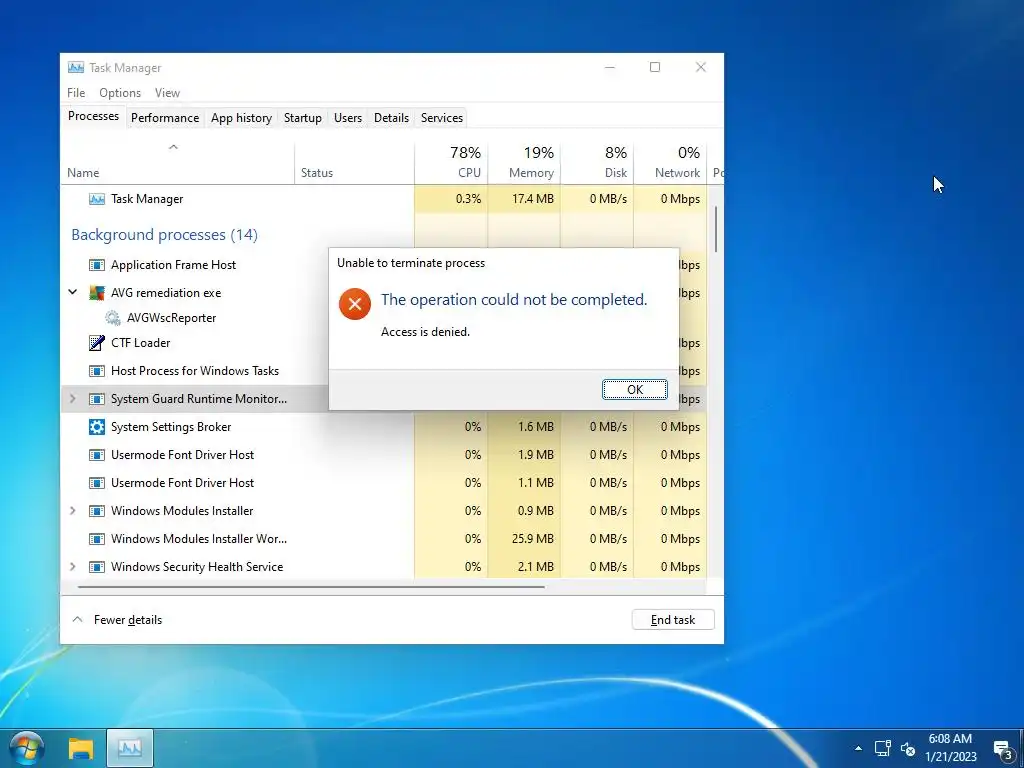Open the Windows Start orb
Screen dimensions: 1024x768
pos(27,748)
